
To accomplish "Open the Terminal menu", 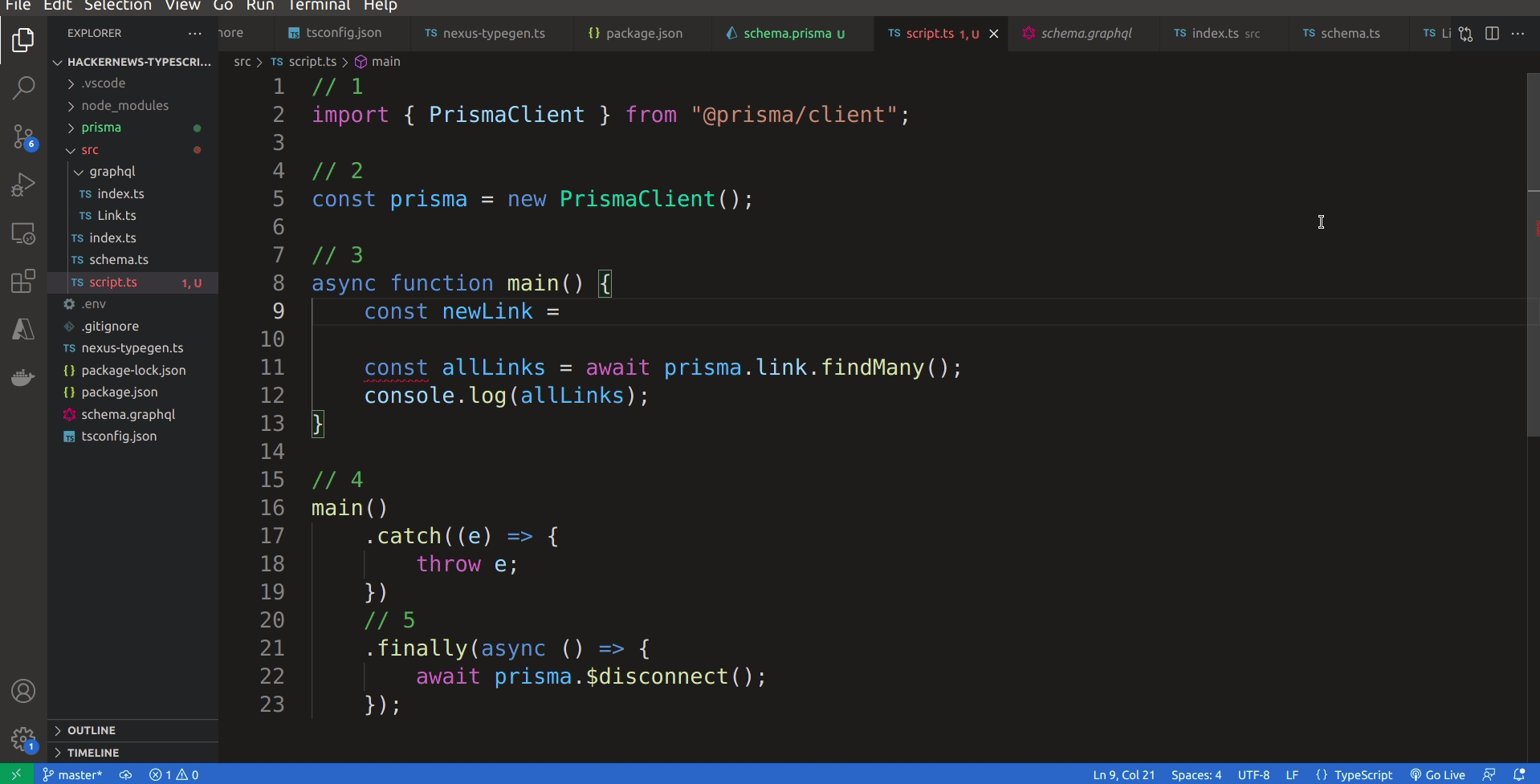I will [x=319, y=6].
